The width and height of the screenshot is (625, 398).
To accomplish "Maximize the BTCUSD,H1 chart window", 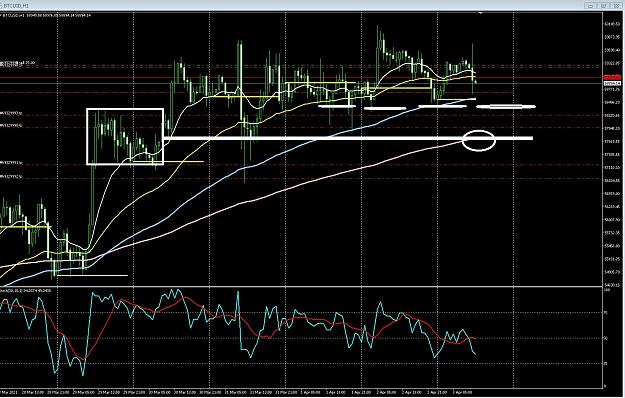I will (603, 6).
